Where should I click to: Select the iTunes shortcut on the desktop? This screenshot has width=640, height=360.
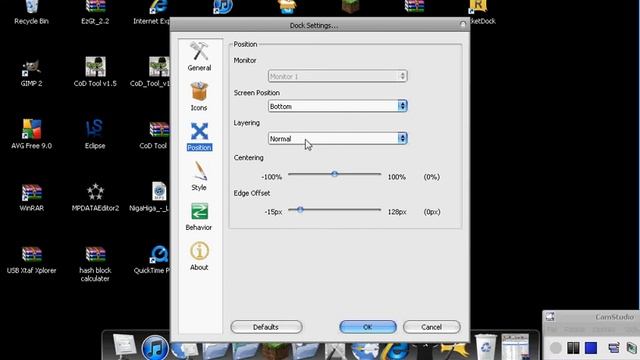(223, 7)
